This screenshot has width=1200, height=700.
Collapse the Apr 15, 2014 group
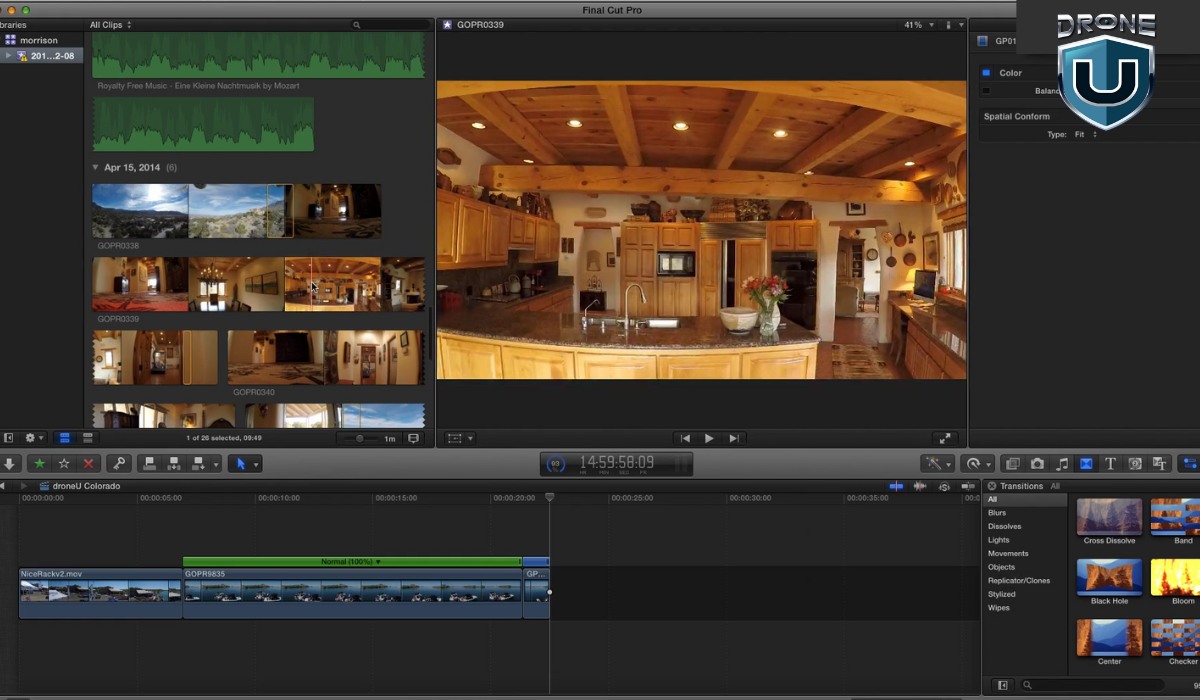click(96, 168)
